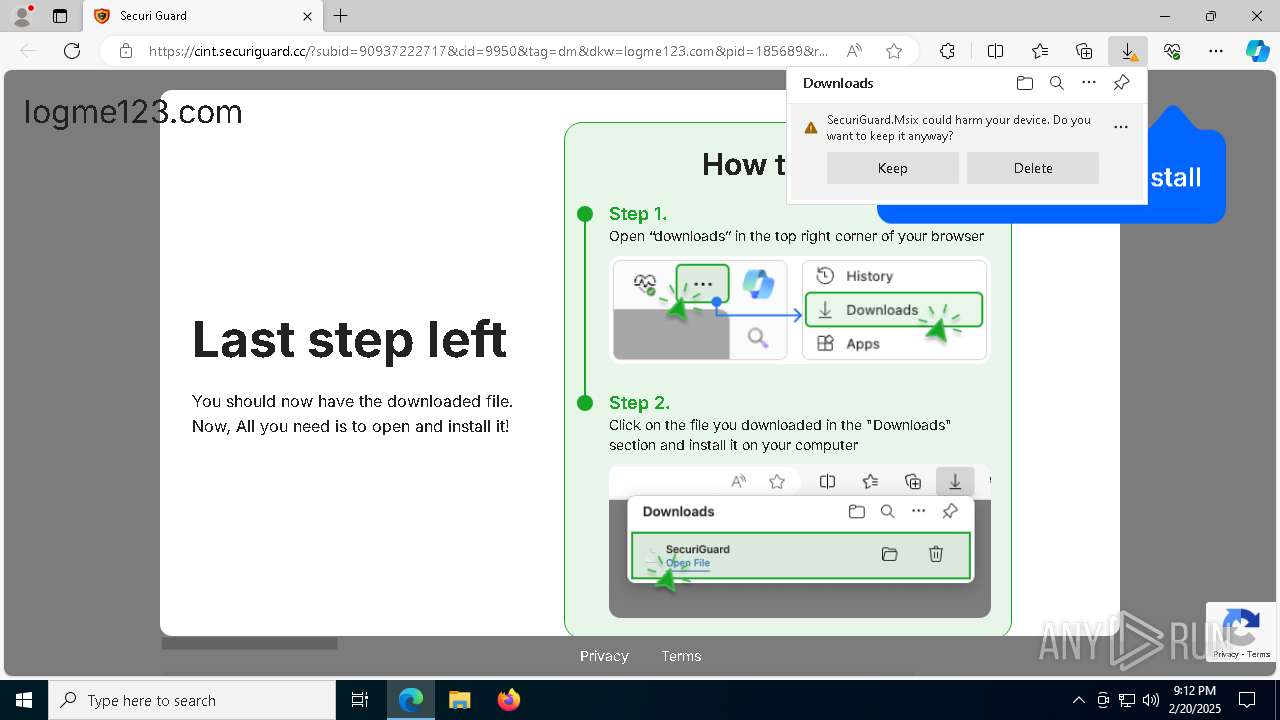The image size is (1280, 720).
Task: Click the Step 1 downloads illustration image
Action: (800, 310)
